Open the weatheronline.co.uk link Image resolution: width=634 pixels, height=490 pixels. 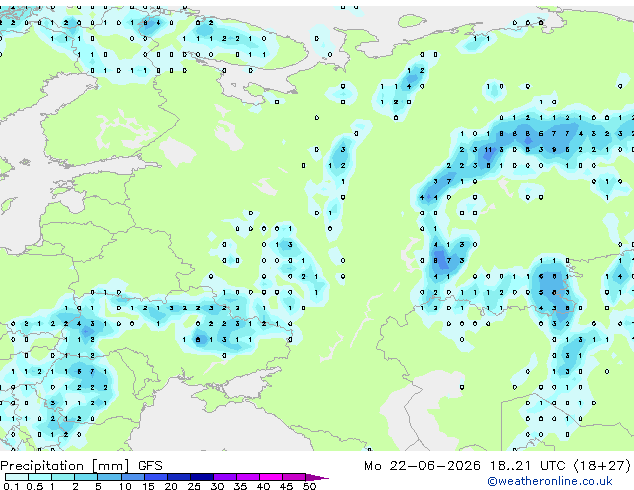[x=550, y=481]
